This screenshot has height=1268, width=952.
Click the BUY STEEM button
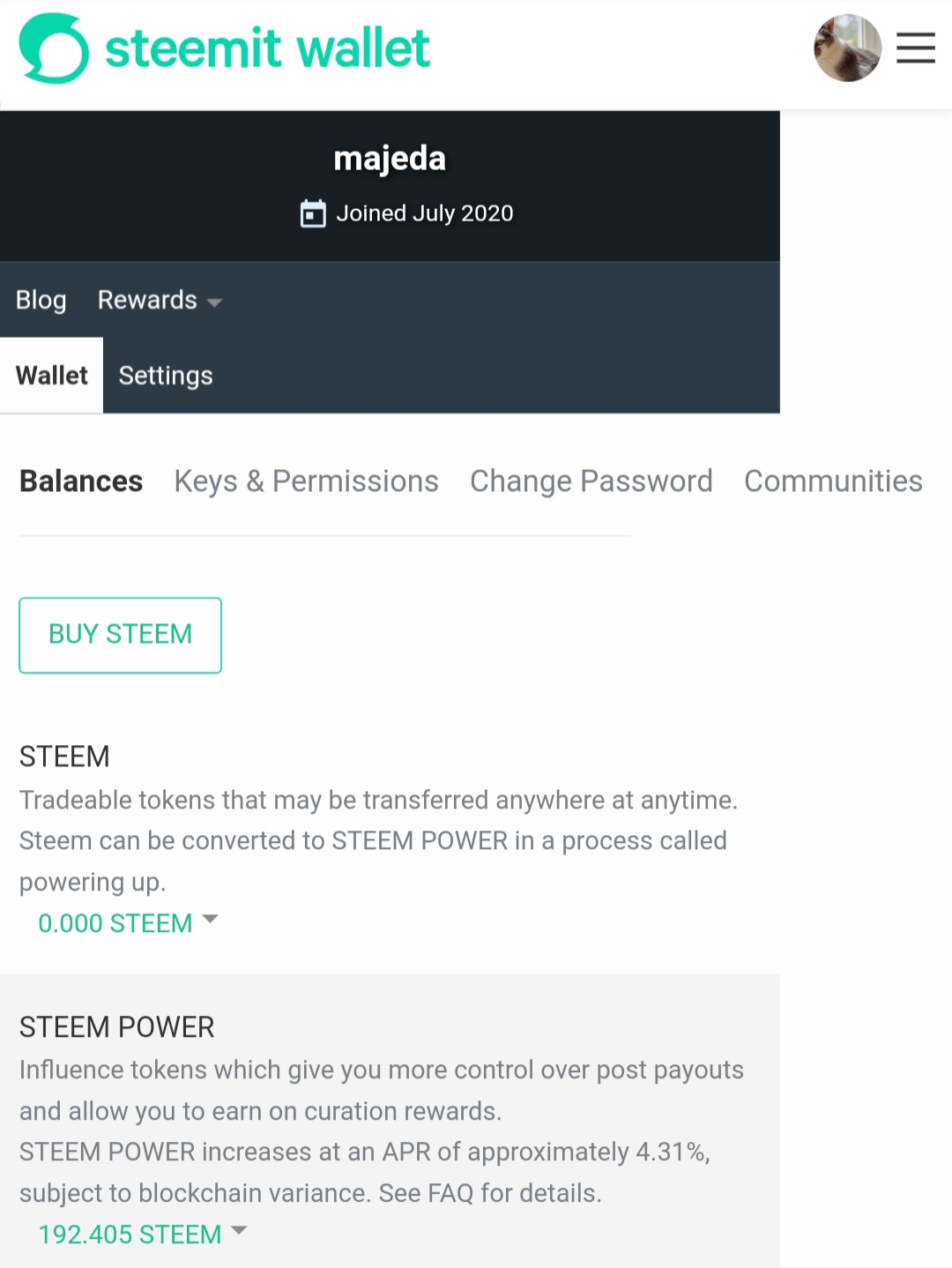pyautogui.click(x=121, y=635)
